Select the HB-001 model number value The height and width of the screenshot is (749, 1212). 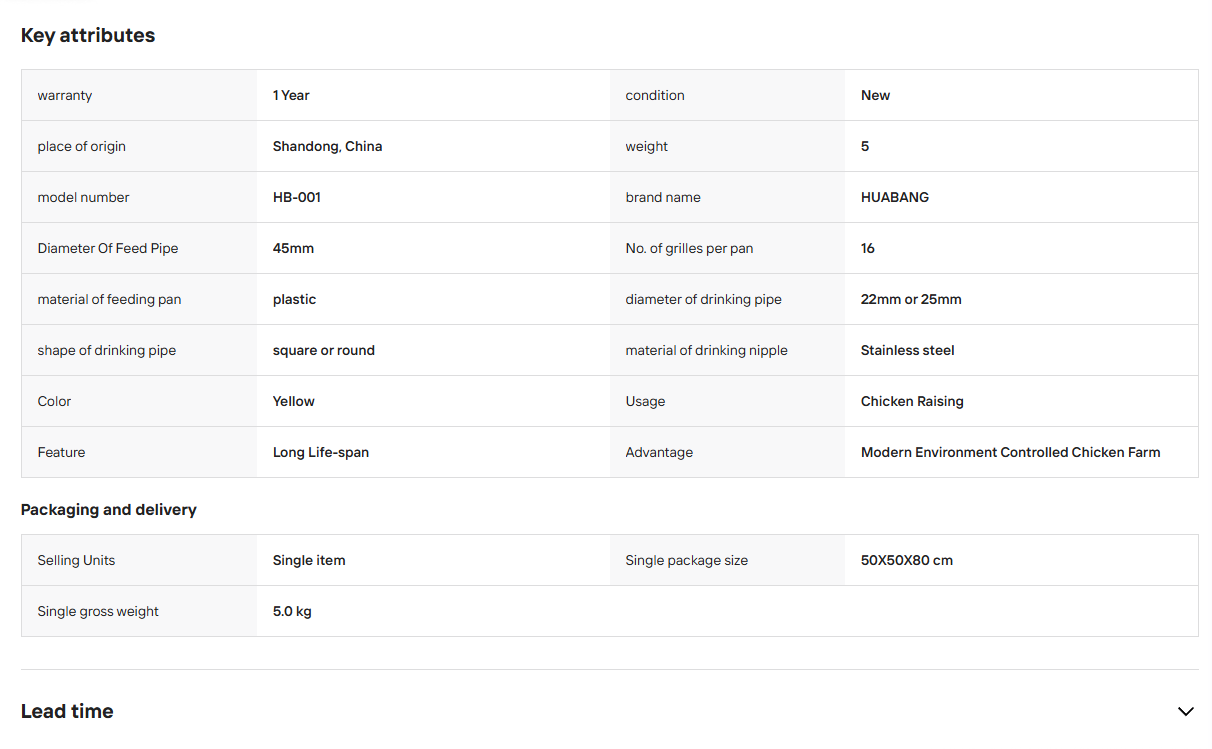(297, 197)
